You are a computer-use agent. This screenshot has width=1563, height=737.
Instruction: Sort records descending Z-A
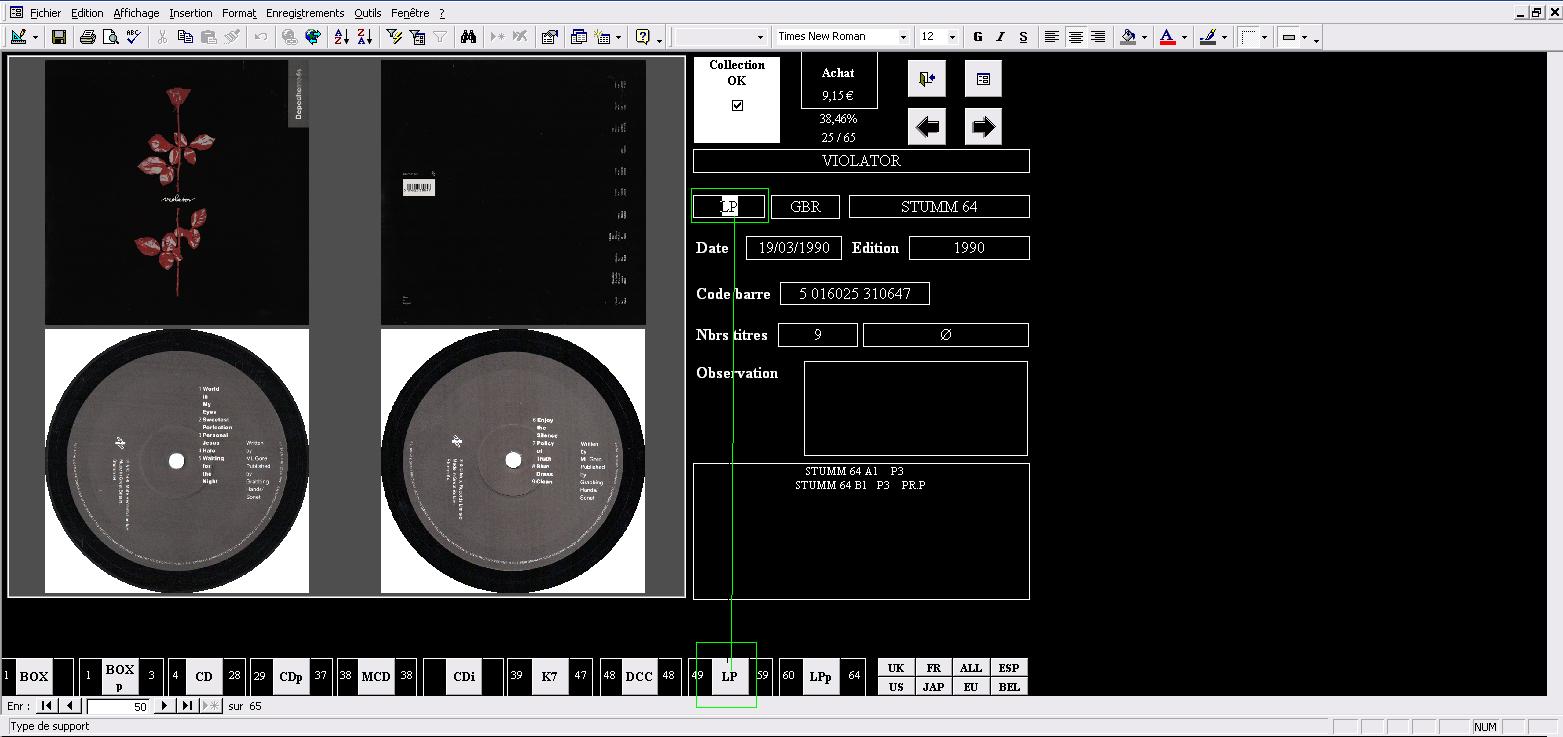[x=364, y=37]
